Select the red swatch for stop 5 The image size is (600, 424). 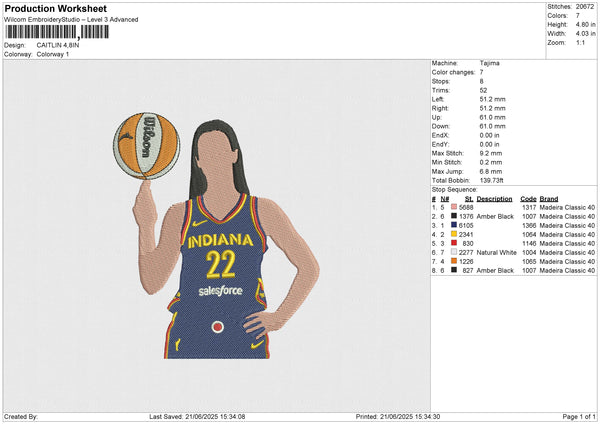tap(454, 243)
